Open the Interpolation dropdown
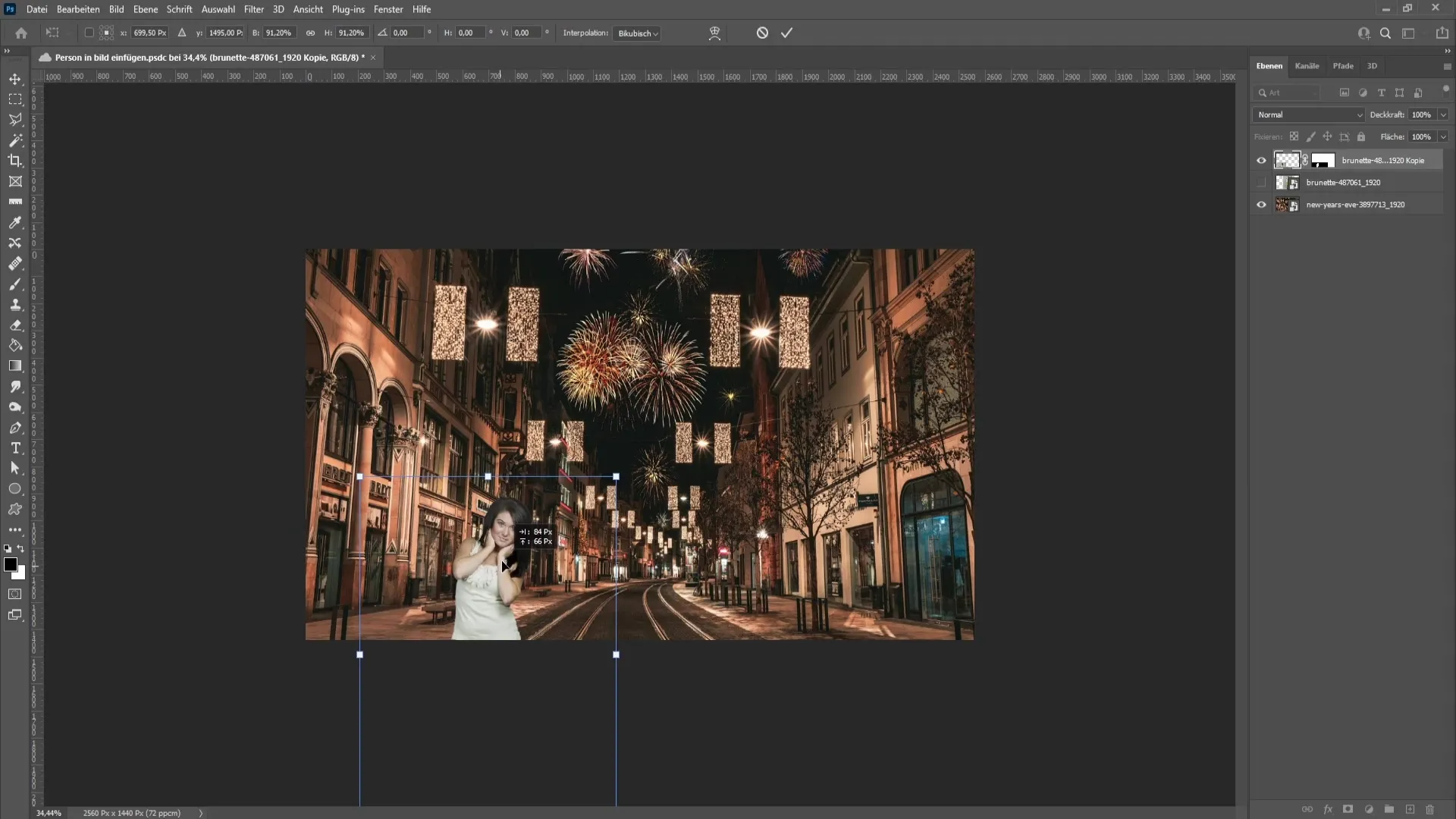The image size is (1456, 819). (637, 33)
